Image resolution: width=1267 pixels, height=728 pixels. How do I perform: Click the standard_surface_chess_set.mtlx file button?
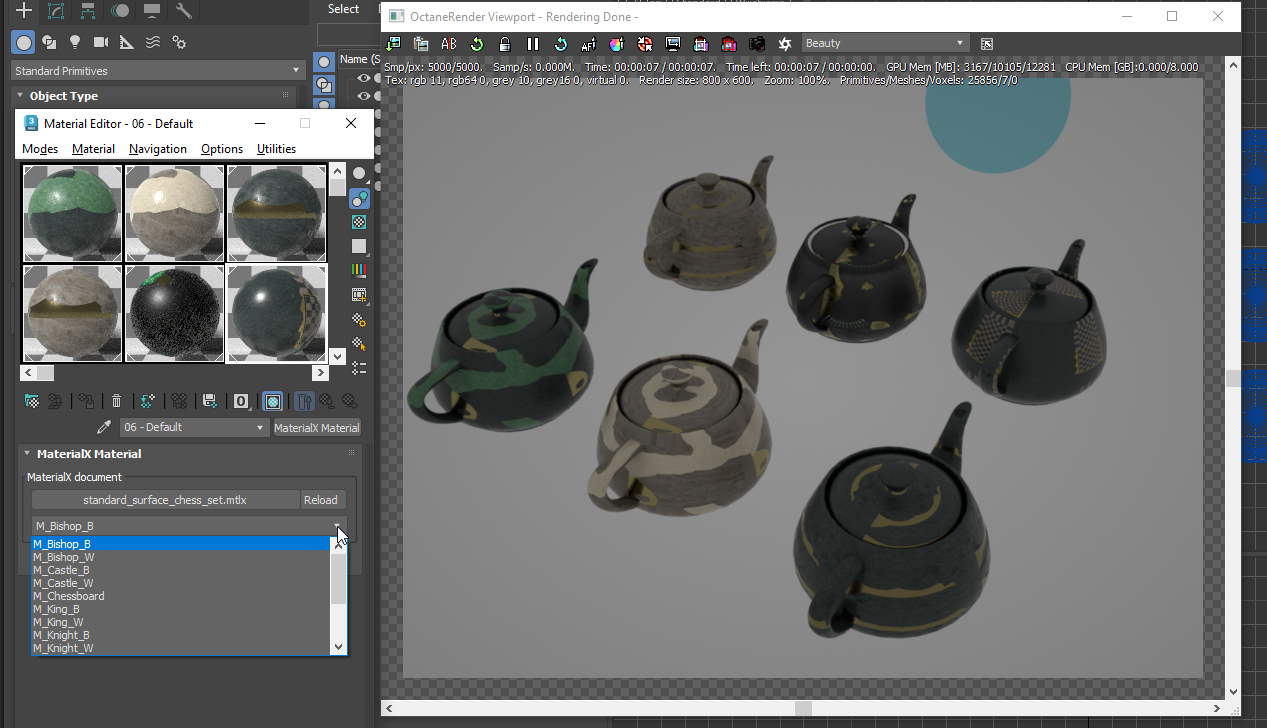click(164, 500)
